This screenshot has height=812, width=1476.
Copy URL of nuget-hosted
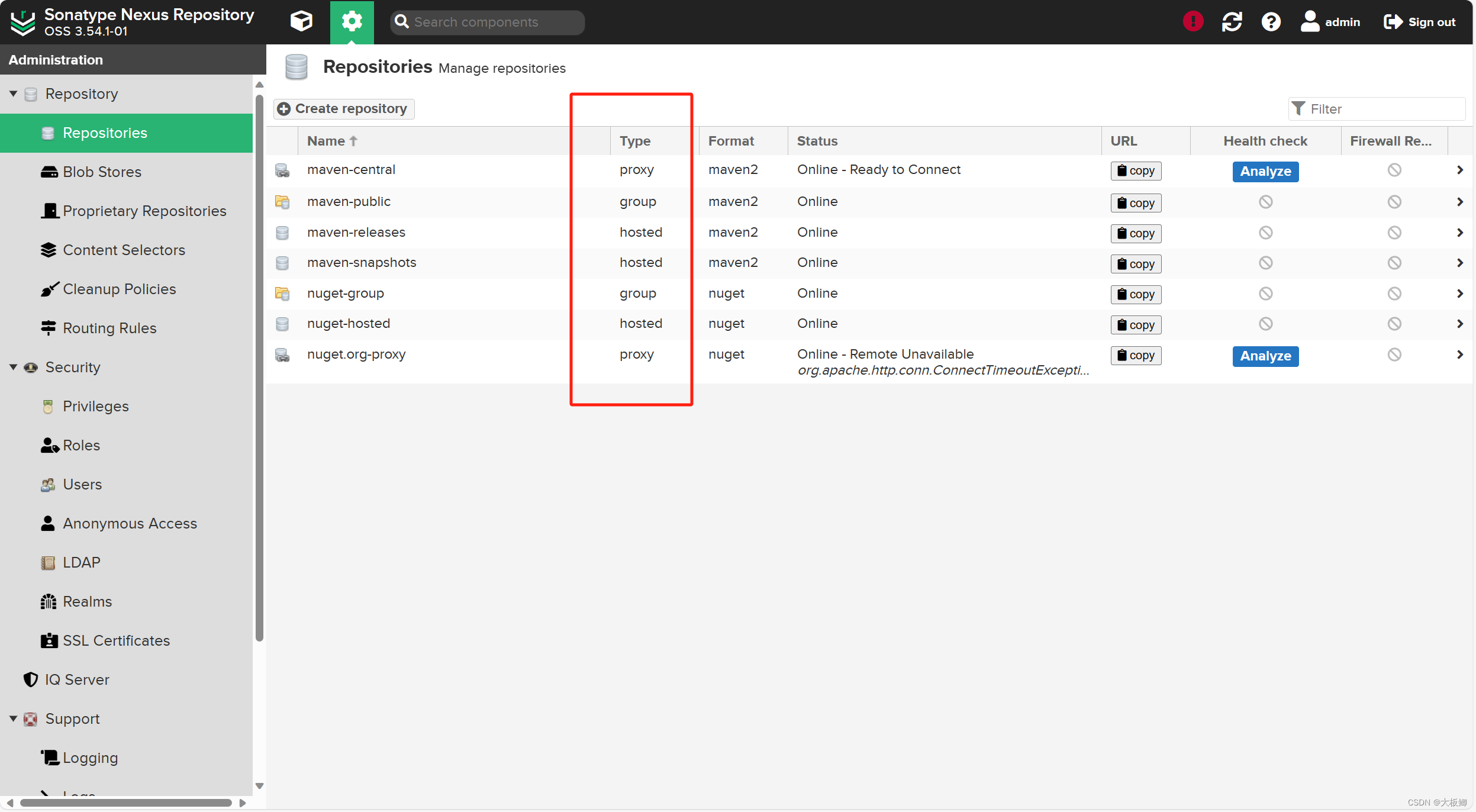pyautogui.click(x=1136, y=325)
